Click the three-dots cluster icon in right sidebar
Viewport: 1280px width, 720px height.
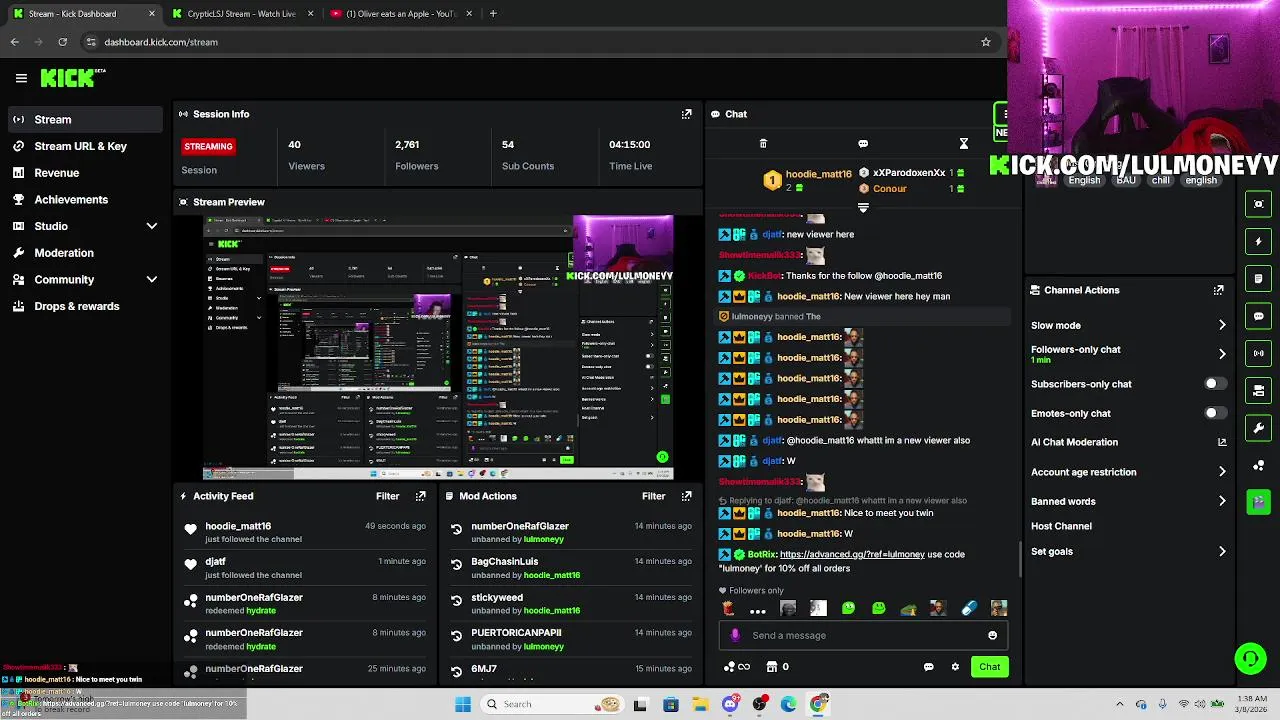pos(1258,466)
